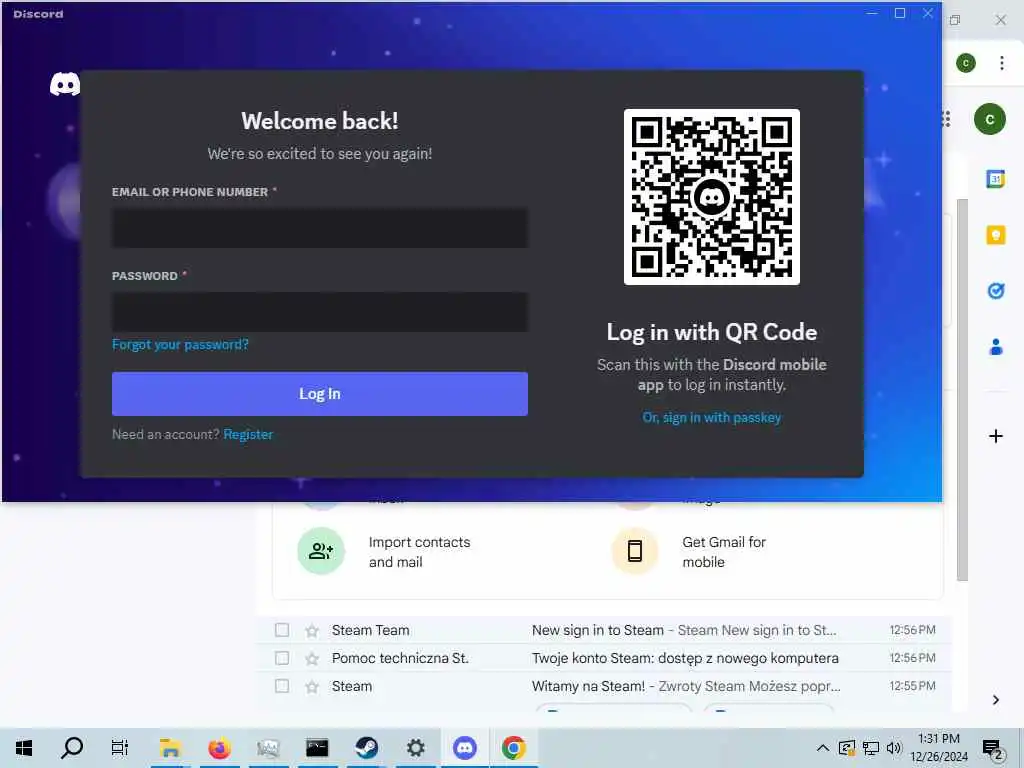Choose Or, sign in with passkey link
This screenshot has width=1024, height=768.
(x=711, y=417)
